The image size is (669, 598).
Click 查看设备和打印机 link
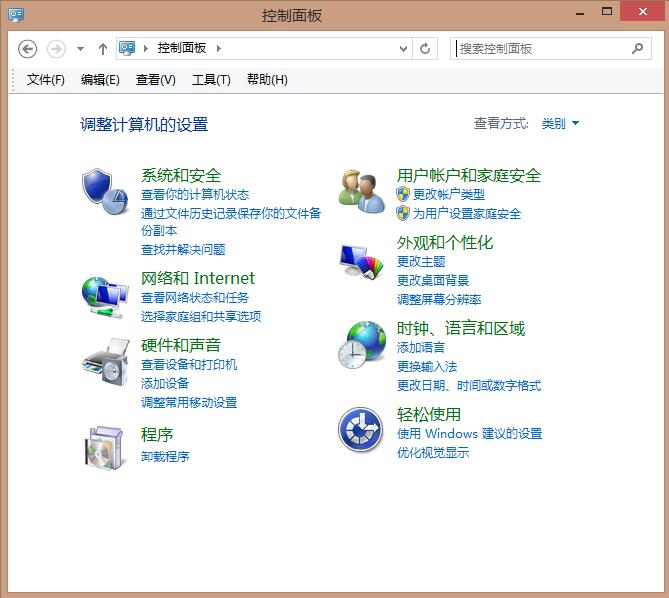tap(189, 365)
